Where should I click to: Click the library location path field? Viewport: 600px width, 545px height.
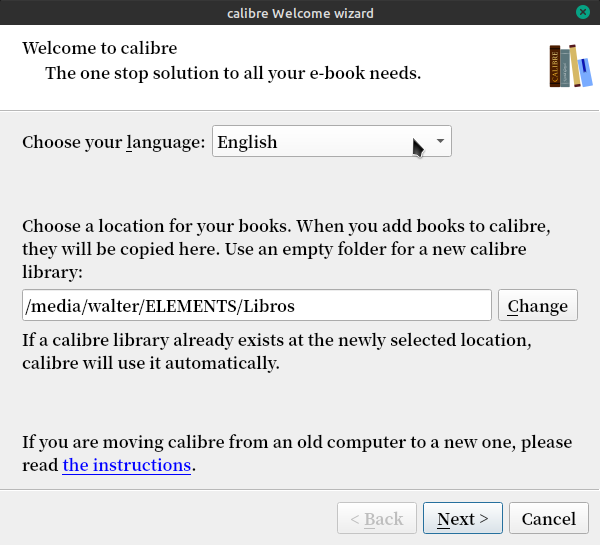point(257,305)
